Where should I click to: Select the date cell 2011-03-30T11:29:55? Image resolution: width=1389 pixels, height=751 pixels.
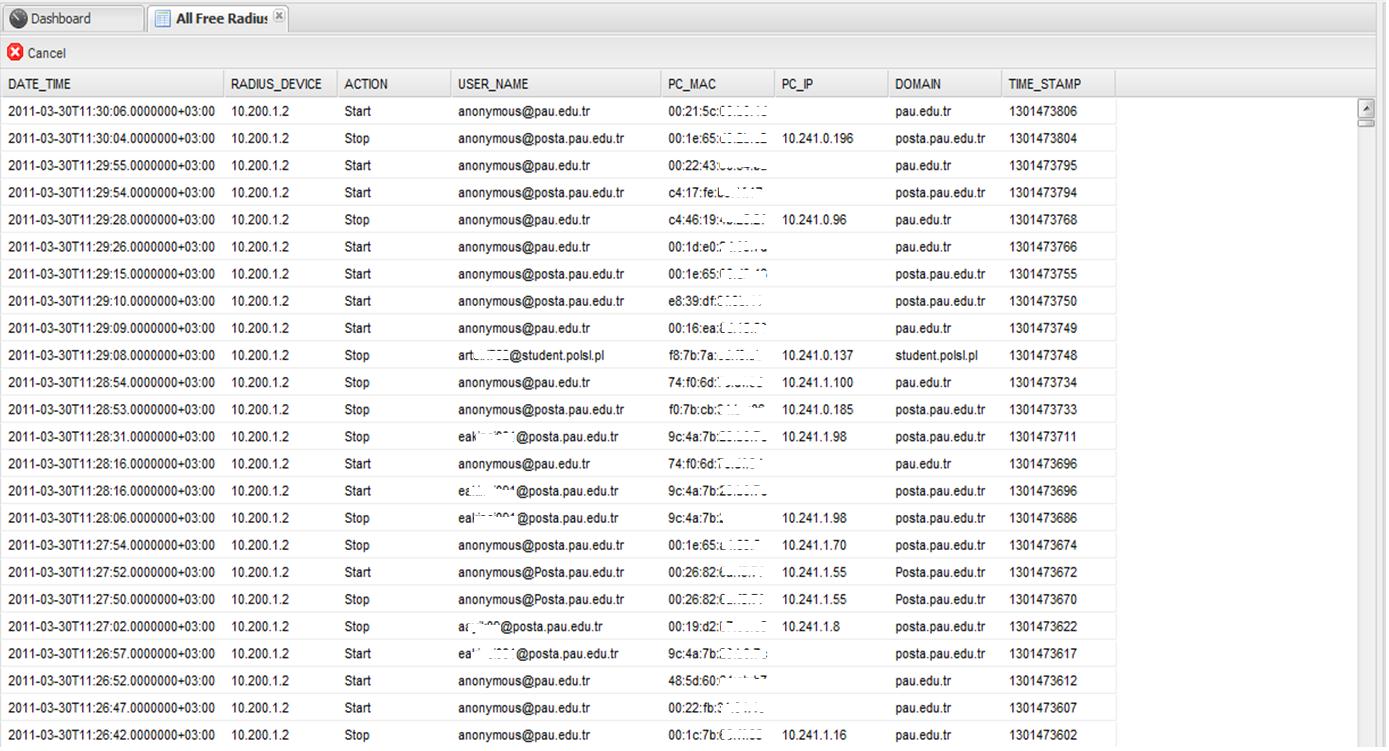point(111,165)
